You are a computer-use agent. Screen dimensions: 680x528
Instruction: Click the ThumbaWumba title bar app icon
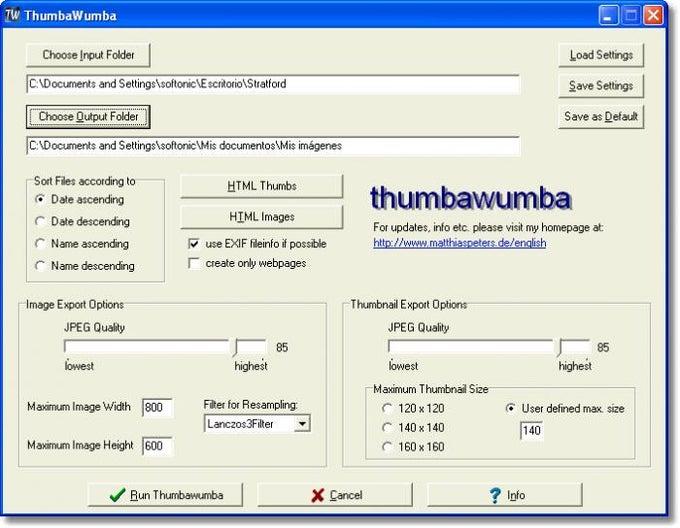[12, 15]
